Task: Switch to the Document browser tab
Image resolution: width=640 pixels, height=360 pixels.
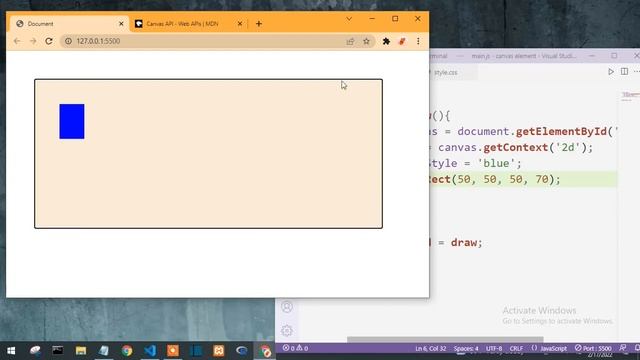Action: pyautogui.click(x=68, y=24)
